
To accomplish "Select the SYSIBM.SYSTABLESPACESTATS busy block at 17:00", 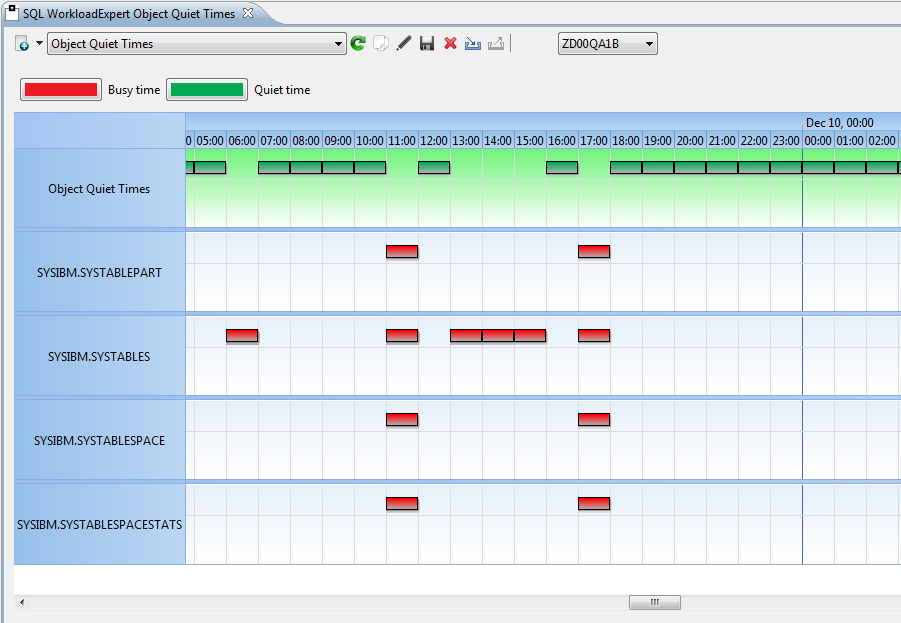I will (594, 504).
